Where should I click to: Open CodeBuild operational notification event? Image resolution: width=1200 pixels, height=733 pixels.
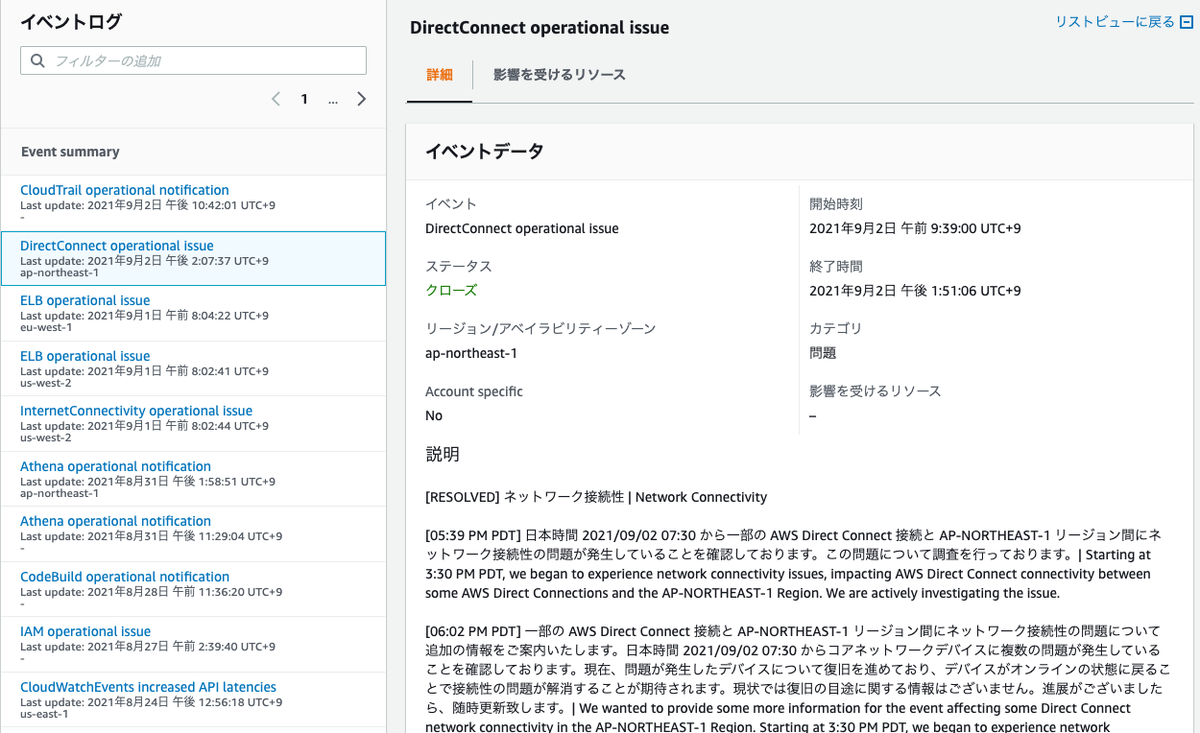(124, 577)
